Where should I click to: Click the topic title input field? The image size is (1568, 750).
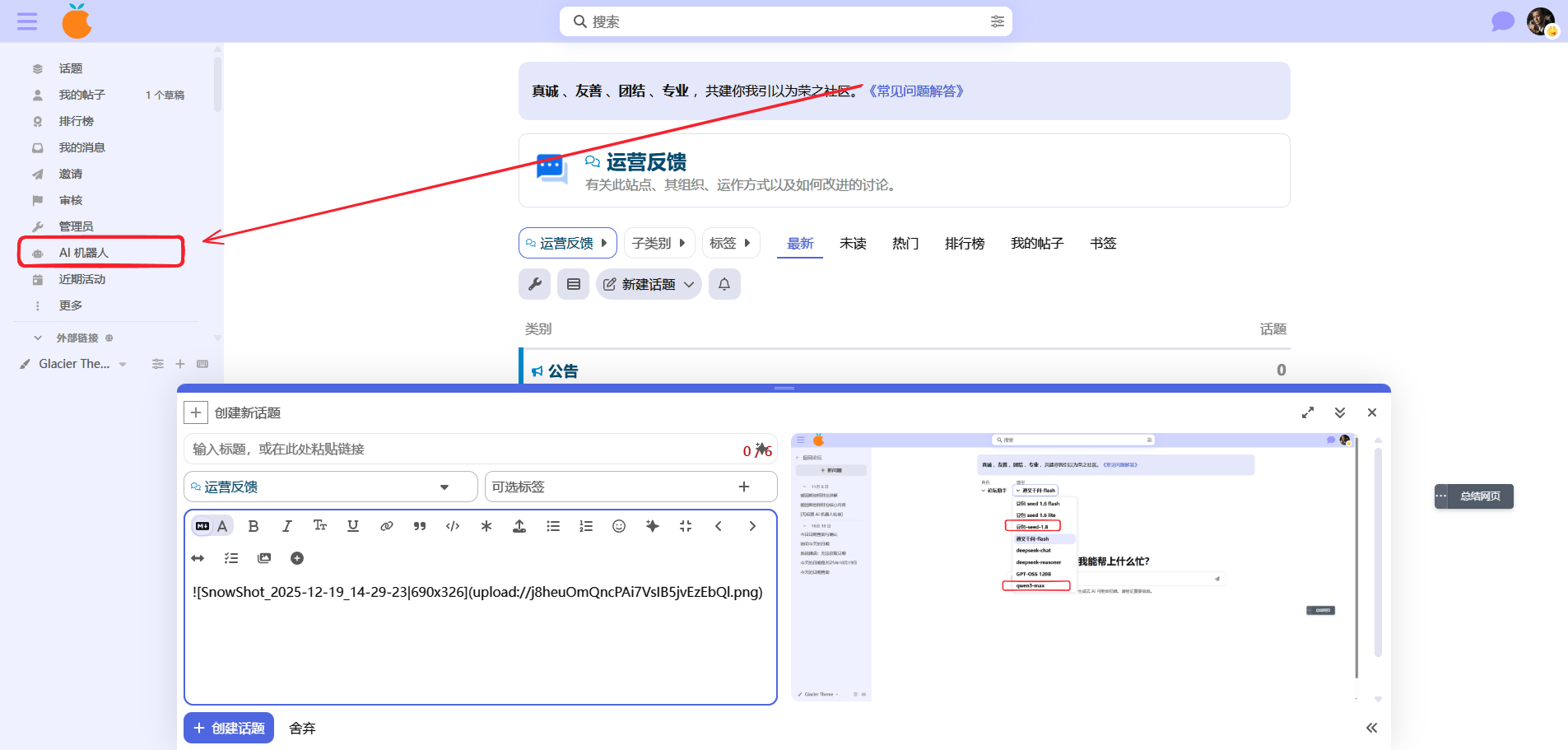tap(461, 449)
